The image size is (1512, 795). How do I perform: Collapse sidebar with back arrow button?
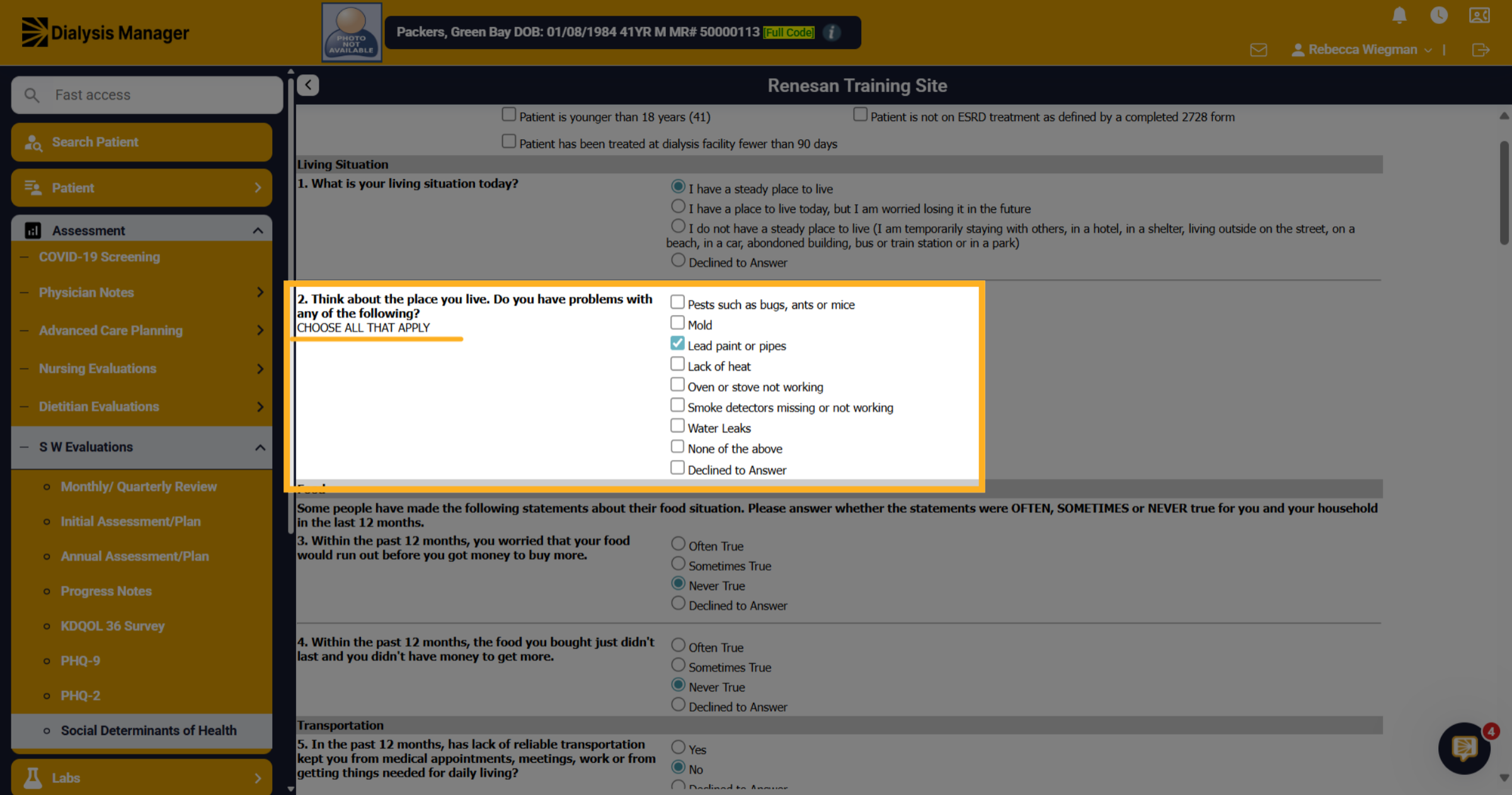308,85
